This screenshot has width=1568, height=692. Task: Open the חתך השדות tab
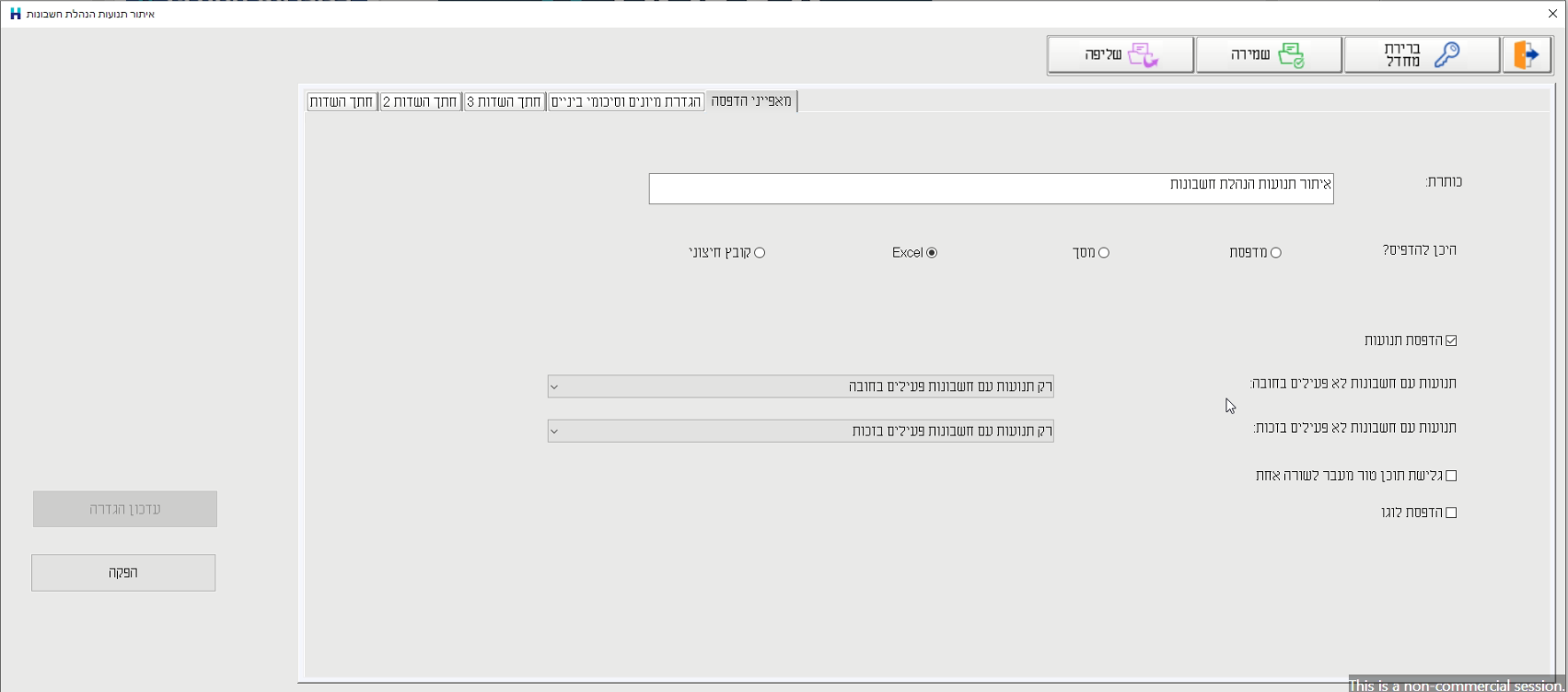point(342,101)
